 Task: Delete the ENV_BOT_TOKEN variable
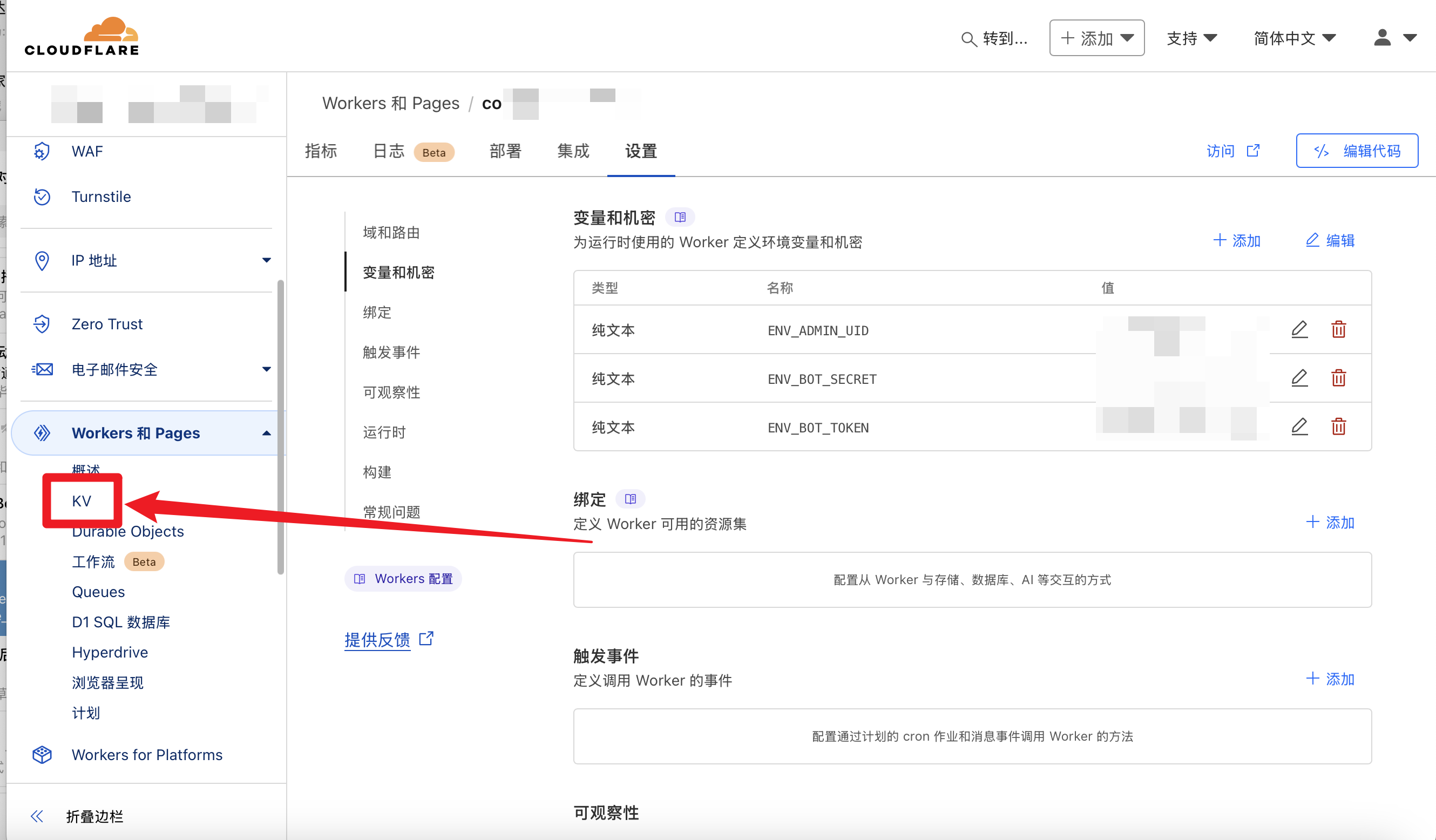click(1339, 426)
